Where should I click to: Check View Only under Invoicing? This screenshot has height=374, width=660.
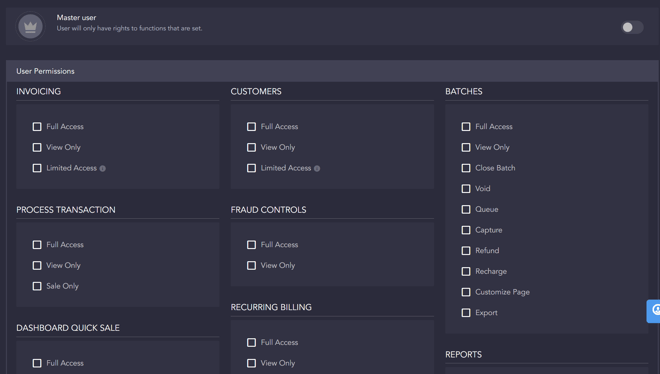click(x=37, y=147)
